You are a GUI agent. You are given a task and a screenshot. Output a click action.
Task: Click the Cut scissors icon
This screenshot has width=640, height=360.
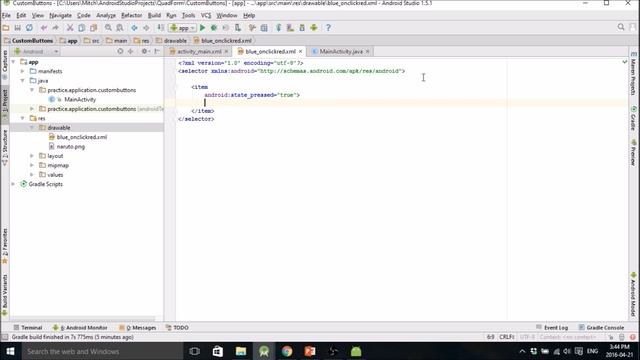[x=70, y=28]
